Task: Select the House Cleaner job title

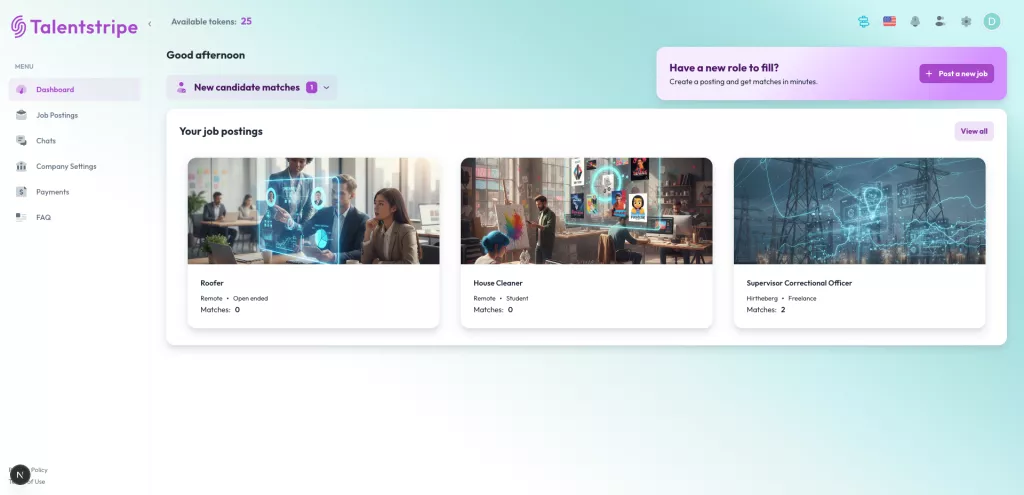Action: coord(498,283)
